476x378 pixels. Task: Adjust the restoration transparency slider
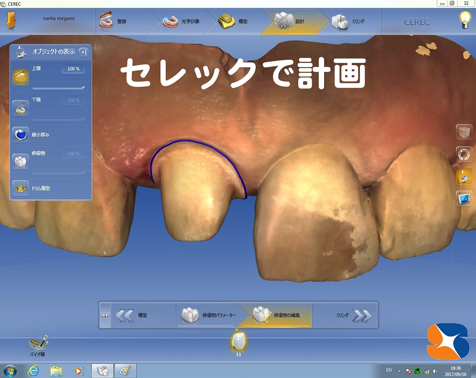click(59, 173)
